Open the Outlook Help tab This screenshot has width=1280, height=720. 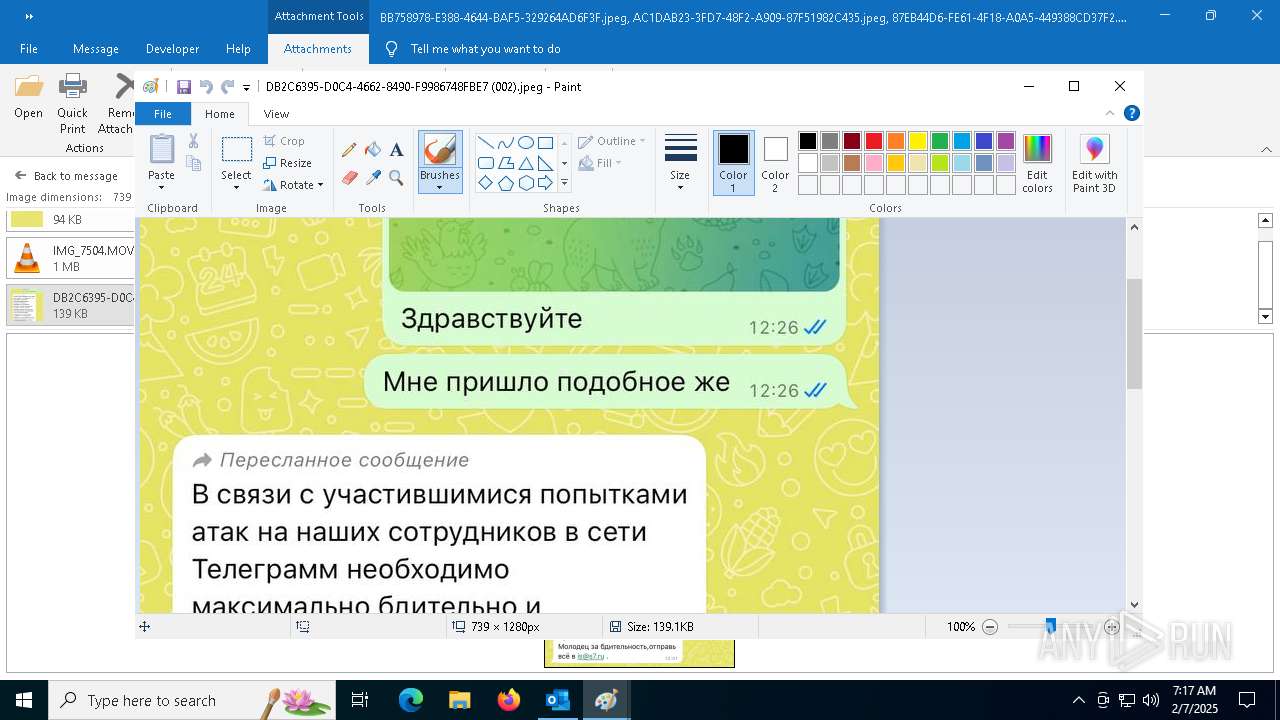[238, 49]
